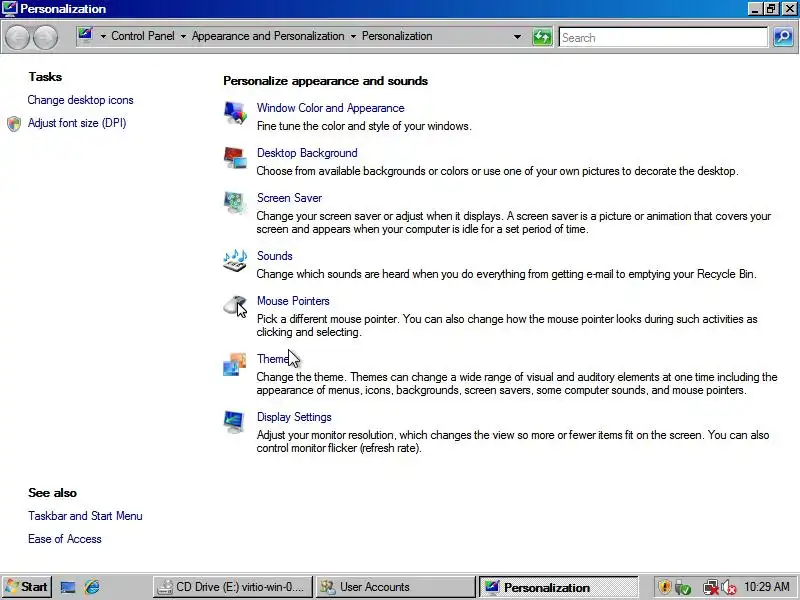Open Taskbar and Start Menu link

85,516
